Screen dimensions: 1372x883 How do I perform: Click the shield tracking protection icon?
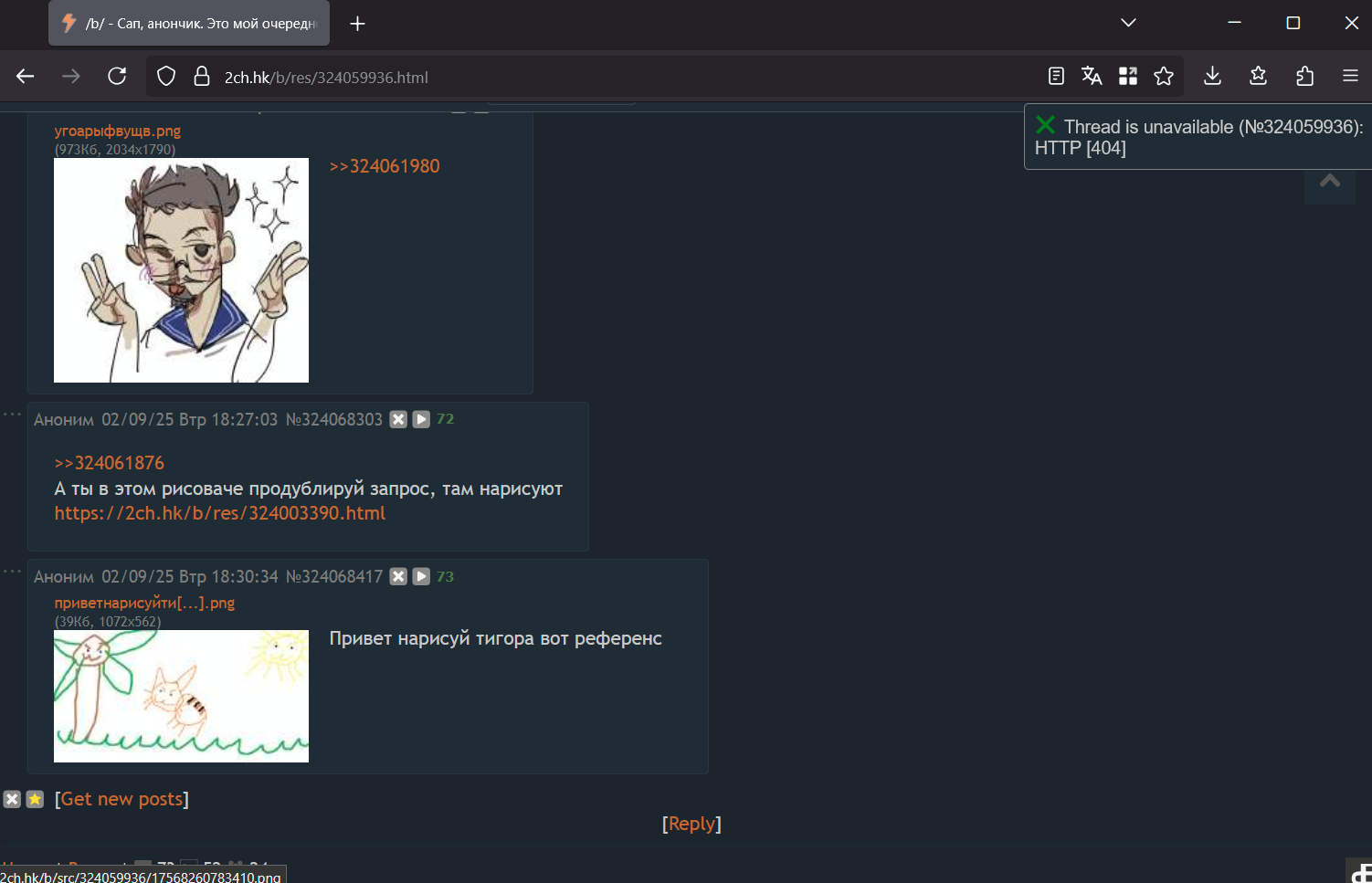pos(166,77)
